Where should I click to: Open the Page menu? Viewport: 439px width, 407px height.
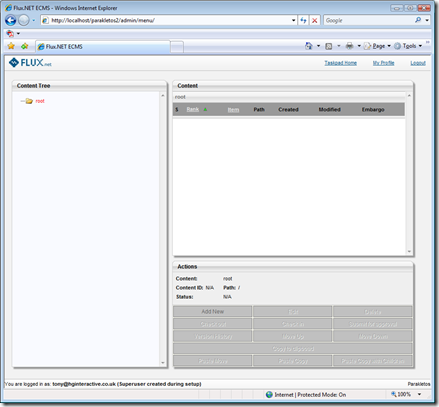(x=377, y=46)
